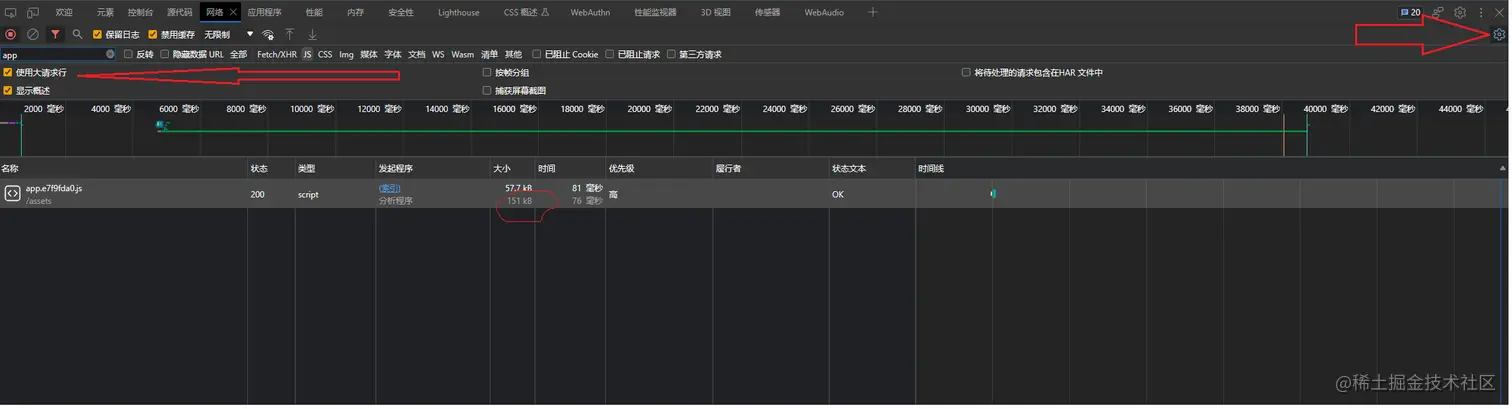Toggle the device emulation icon
1512x409 pixels.
(33, 12)
